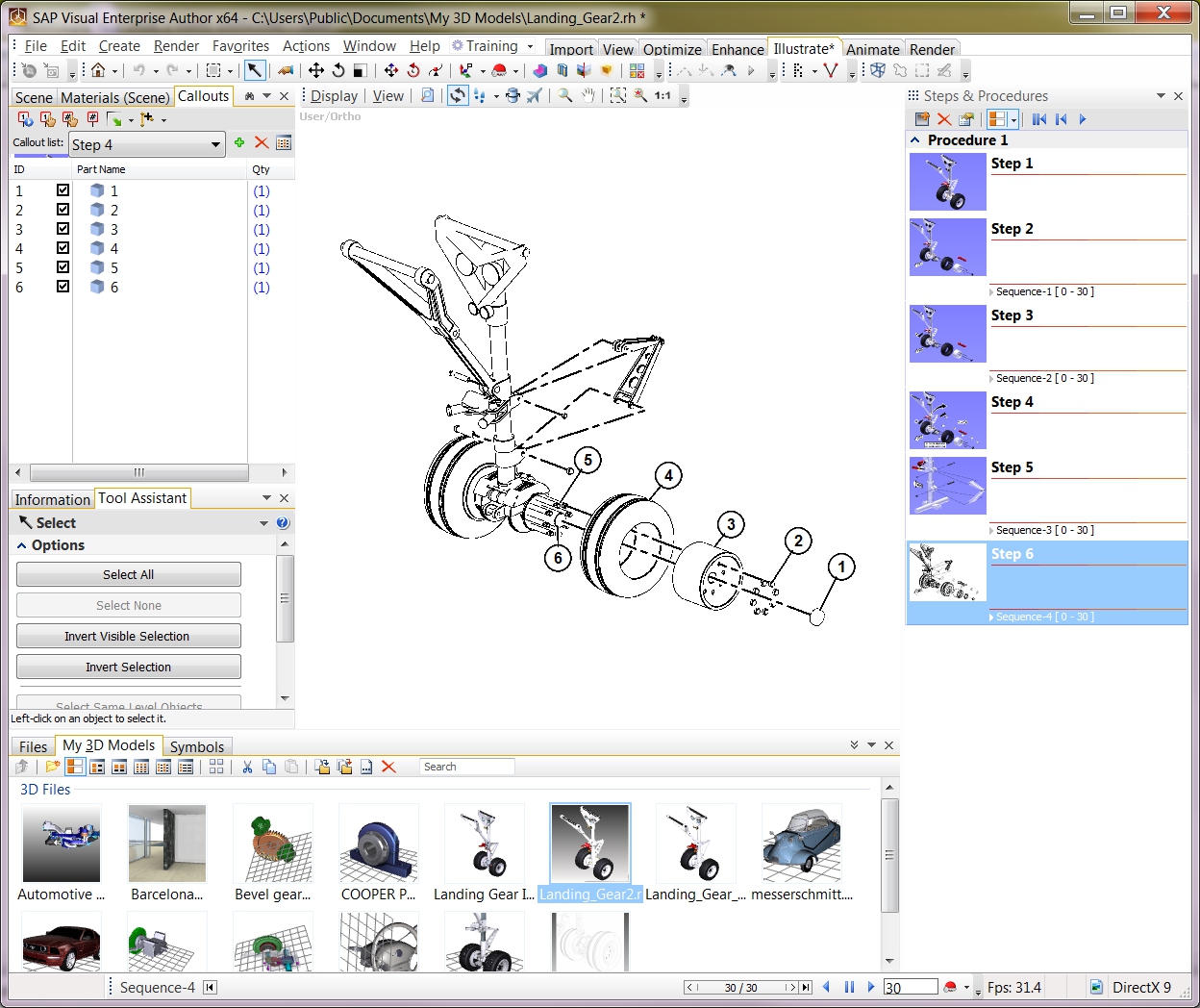Screen dimensions: 1200x1008
Task: Delete step with red X in Steps panel
Action: pyautogui.click(x=944, y=119)
